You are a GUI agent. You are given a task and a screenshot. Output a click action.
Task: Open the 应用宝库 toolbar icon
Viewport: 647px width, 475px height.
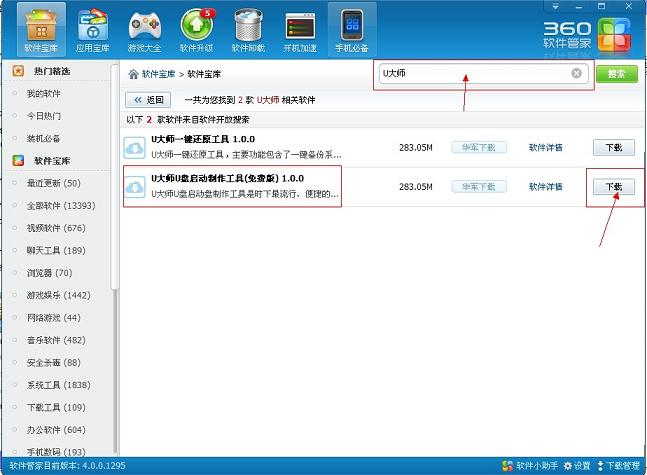[x=93, y=30]
